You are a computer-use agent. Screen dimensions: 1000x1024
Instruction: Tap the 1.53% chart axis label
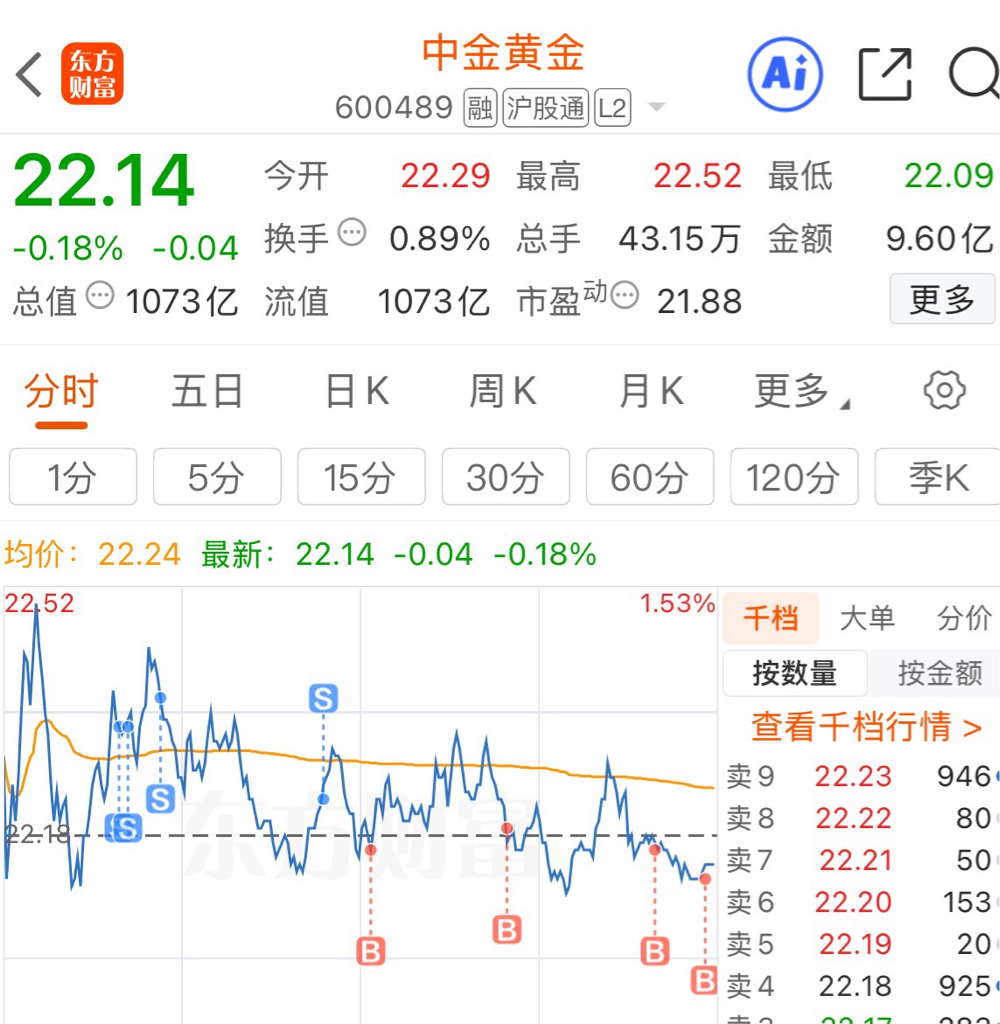[x=677, y=603]
